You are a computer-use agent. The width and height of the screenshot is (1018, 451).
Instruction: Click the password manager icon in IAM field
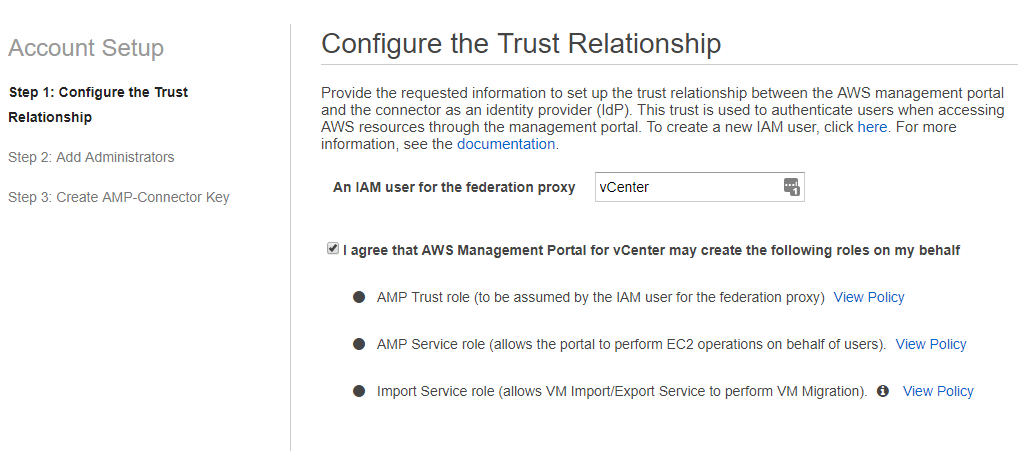click(x=791, y=188)
